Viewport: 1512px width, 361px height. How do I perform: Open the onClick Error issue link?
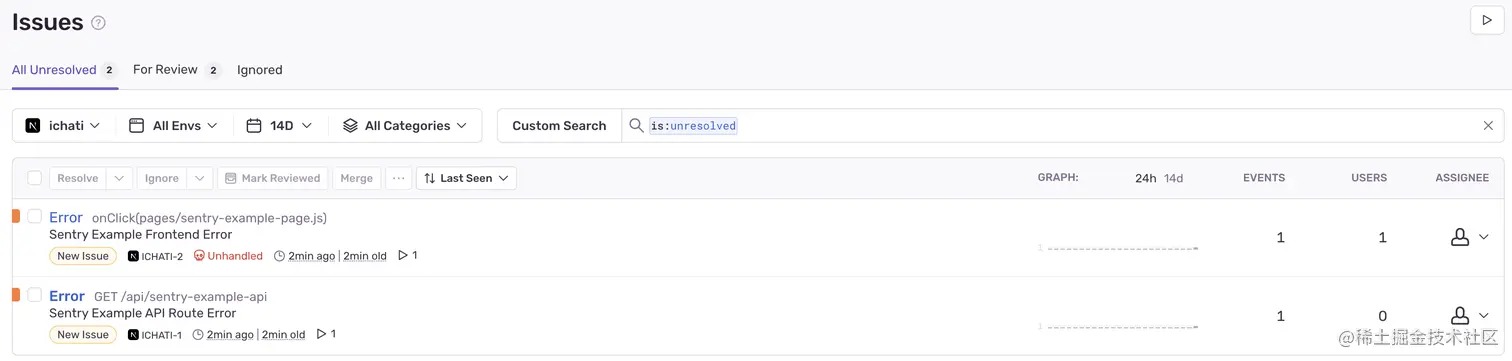(x=66, y=217)
